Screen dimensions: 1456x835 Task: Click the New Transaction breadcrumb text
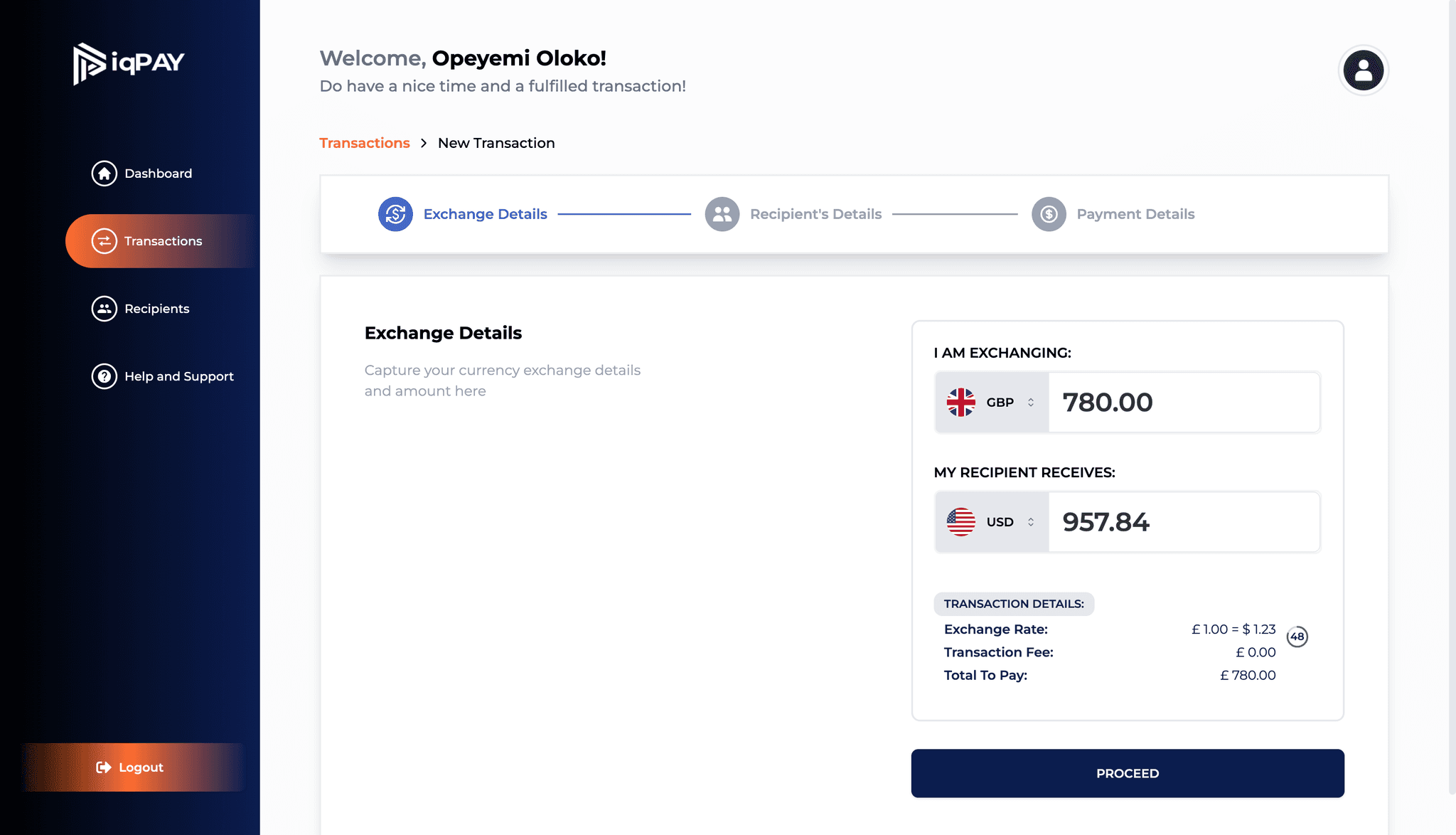496,143
